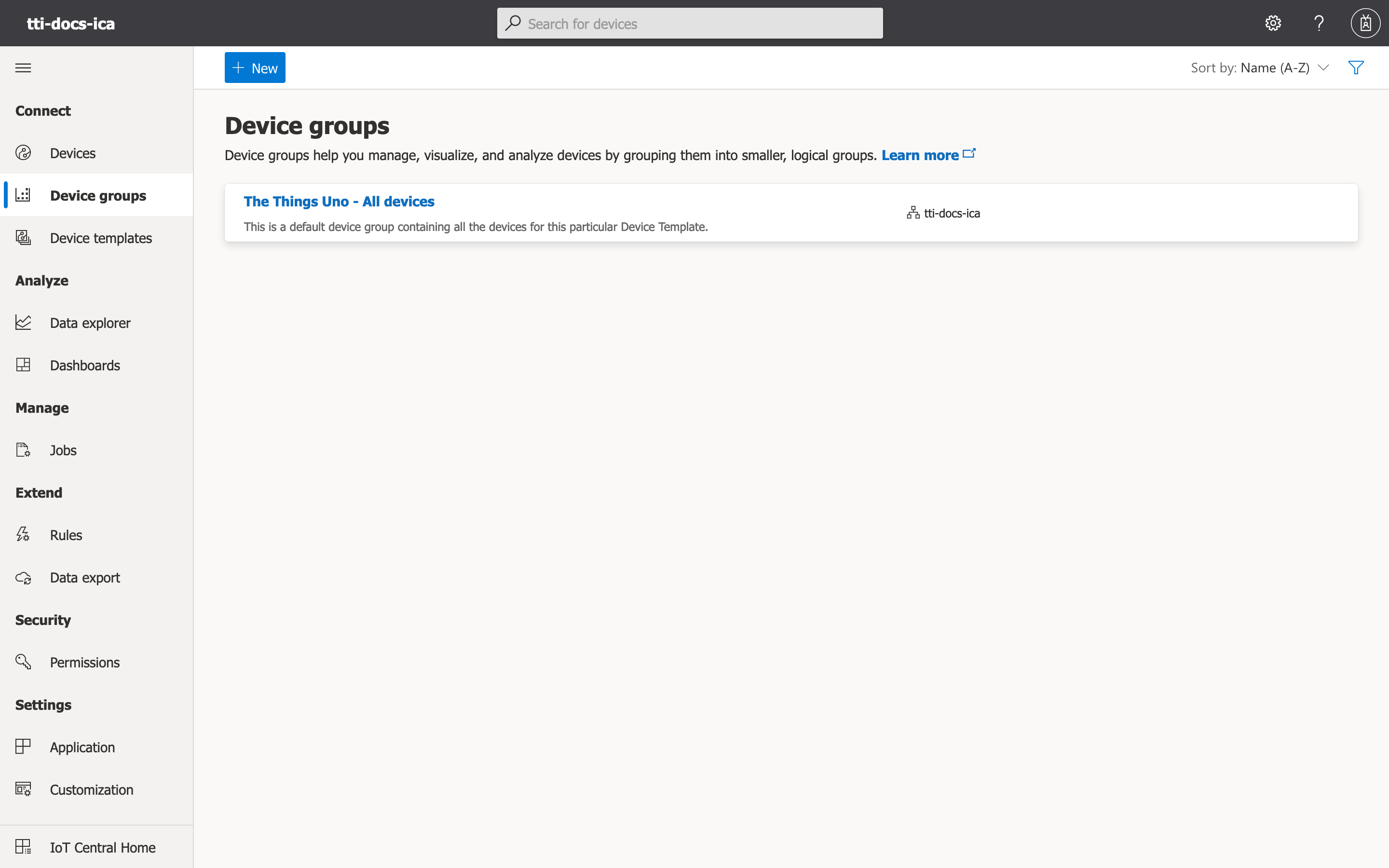1389x868 pixels.
Task: Expand the hamburger menu icon
Action: [x=23, y=68]
